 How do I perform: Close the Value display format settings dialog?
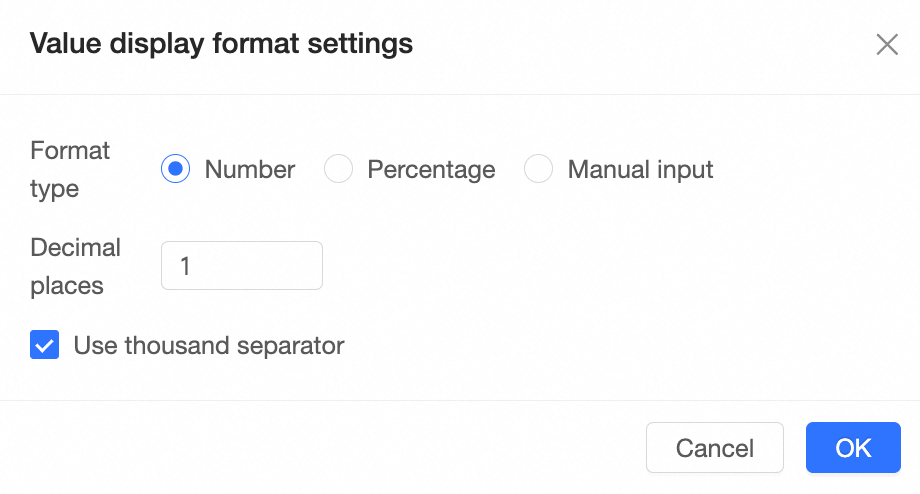887,45
